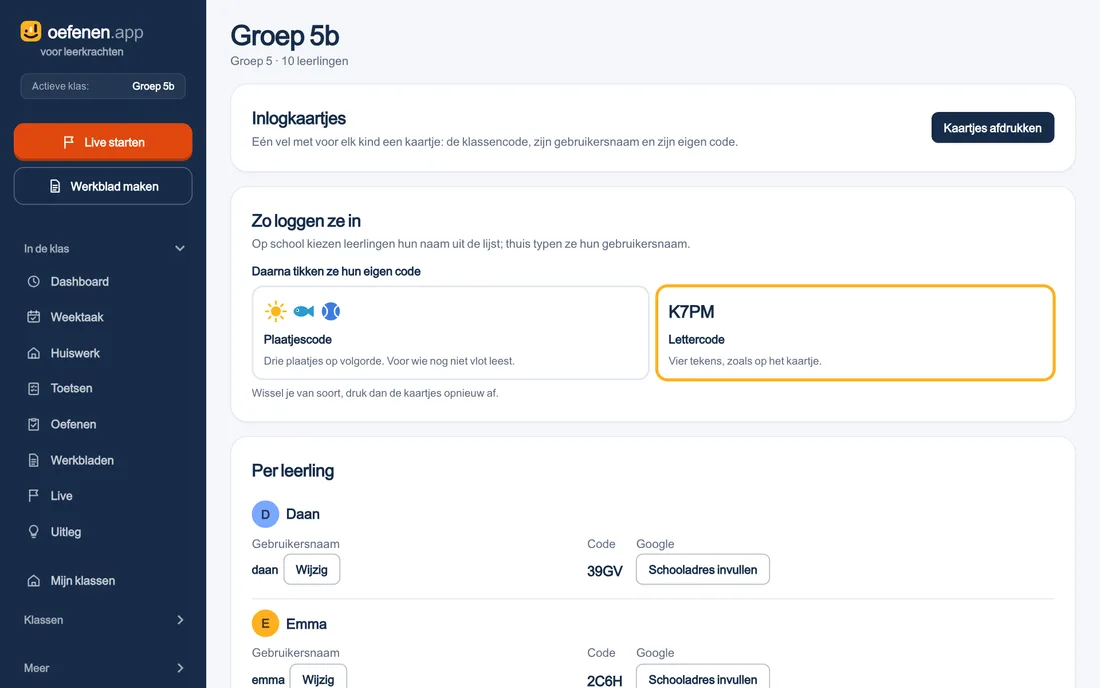The height and width of the screenshot is (688, 1100).
Task: Click Wijzig next to username daan
Action: click(311, 569)
